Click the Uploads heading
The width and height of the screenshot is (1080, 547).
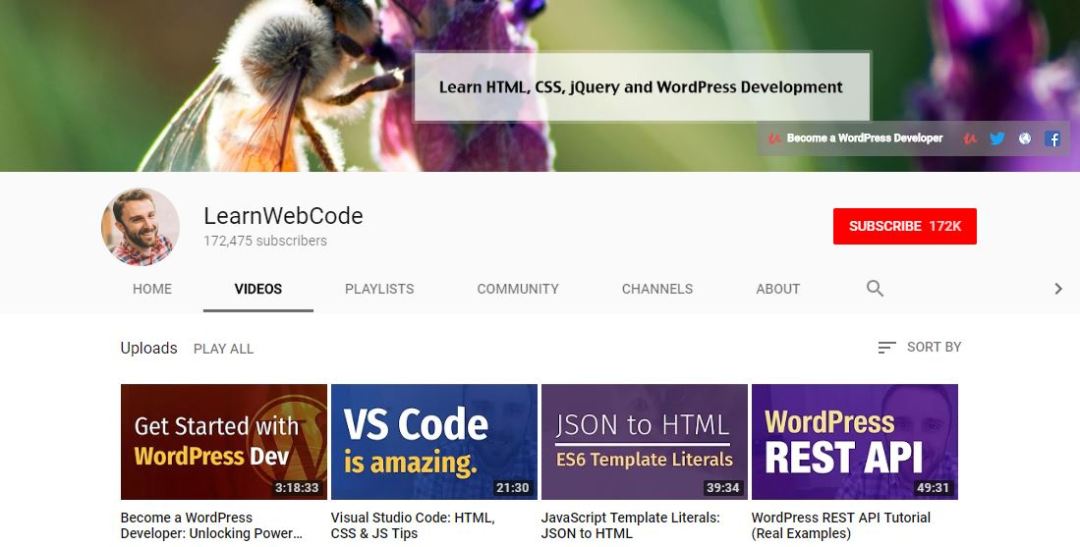point(149,348)
